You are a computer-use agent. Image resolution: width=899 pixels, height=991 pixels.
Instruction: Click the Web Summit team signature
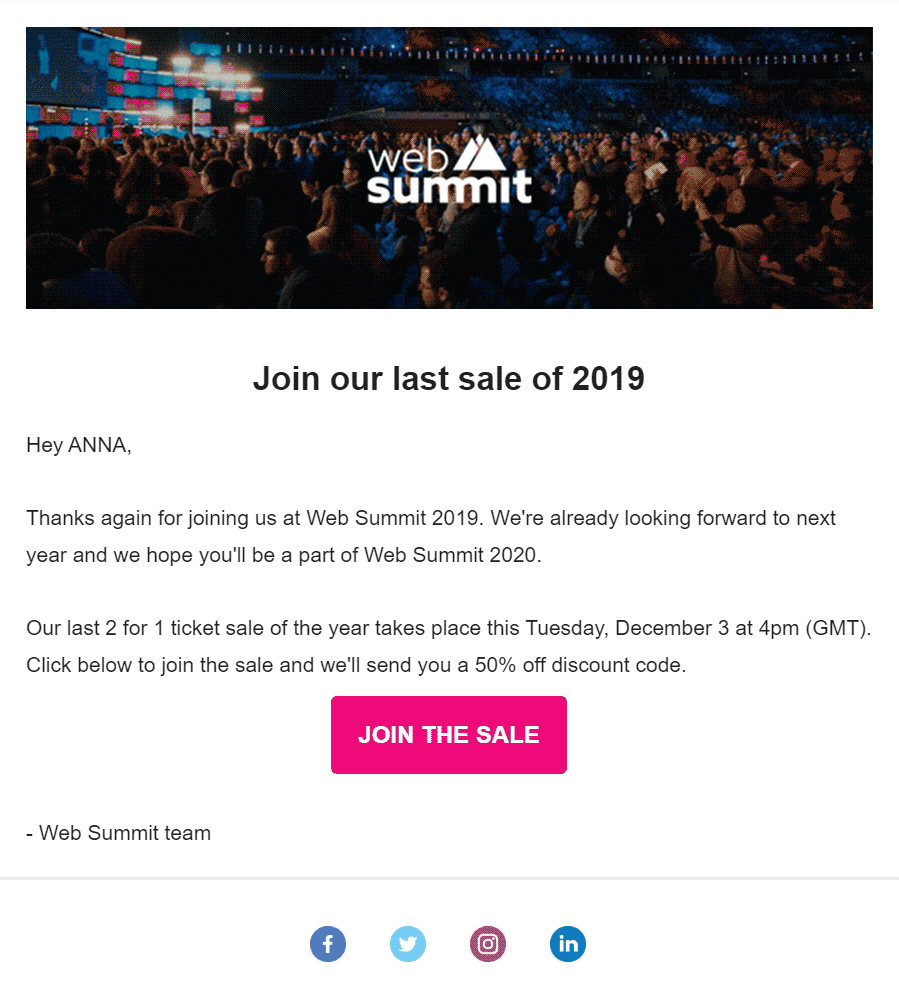[118, 833]
